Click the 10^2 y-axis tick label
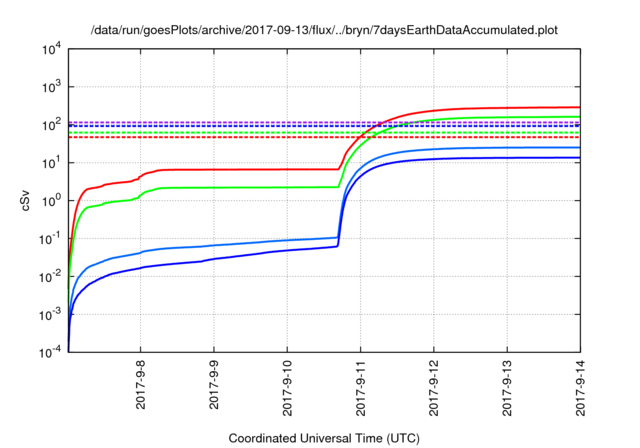 pos(52,125)
